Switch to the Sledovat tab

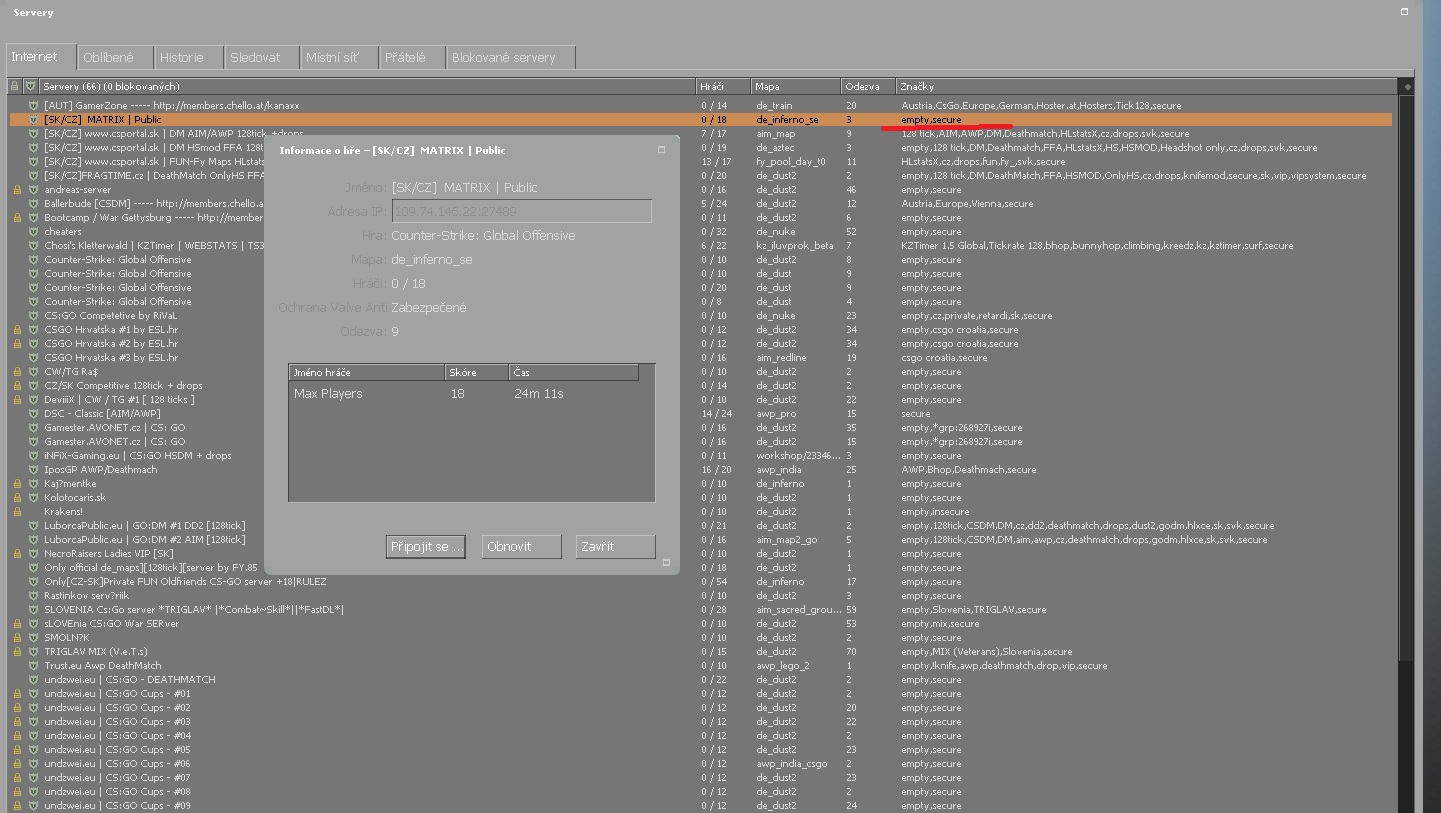[262, 58]
